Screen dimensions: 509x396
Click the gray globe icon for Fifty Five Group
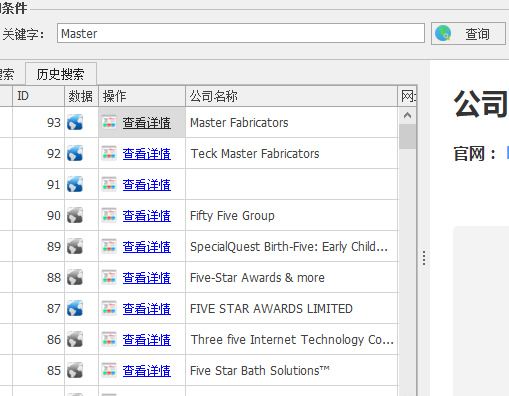coord(75,215)
